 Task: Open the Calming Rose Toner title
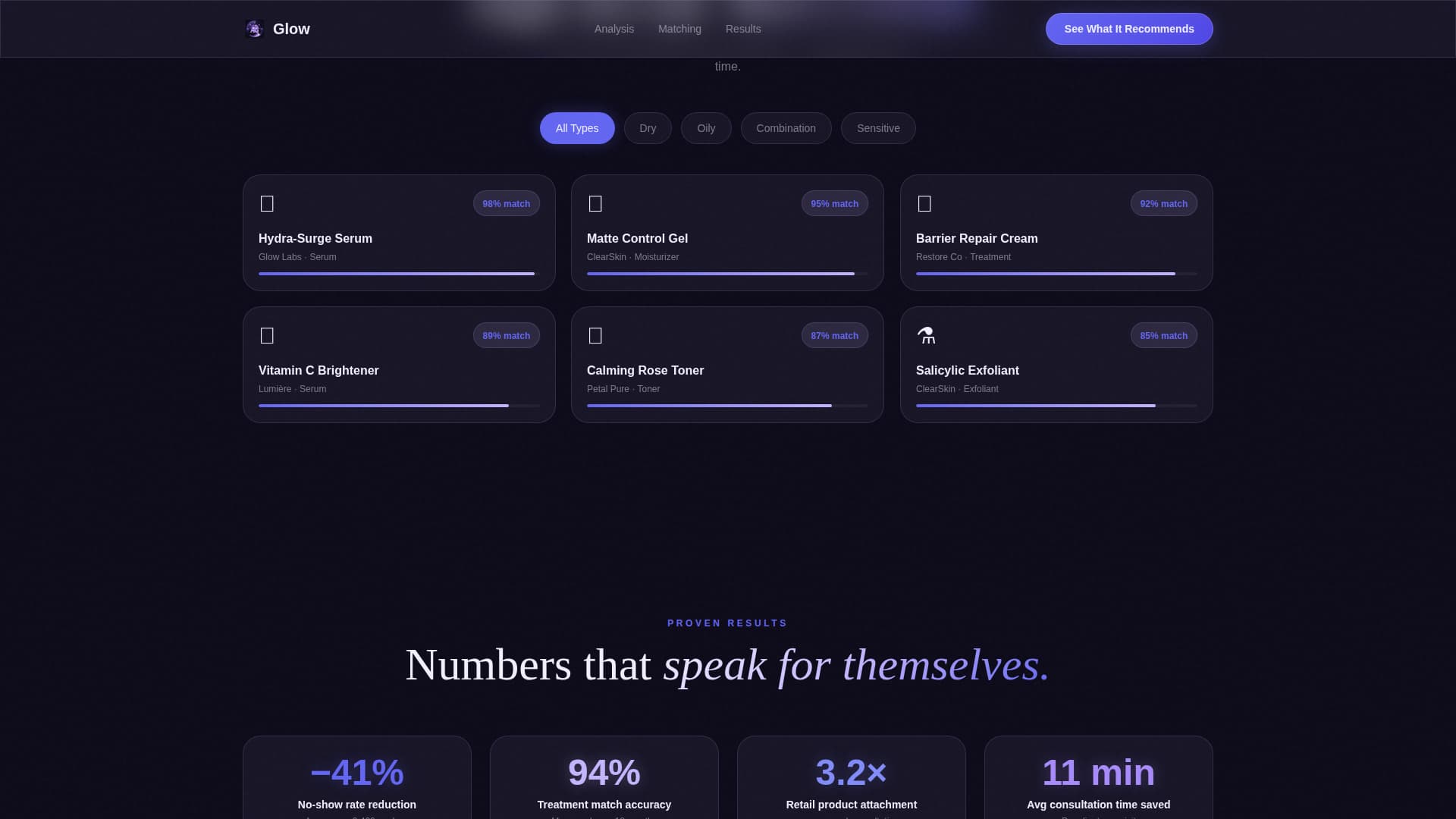pos(645,370)
